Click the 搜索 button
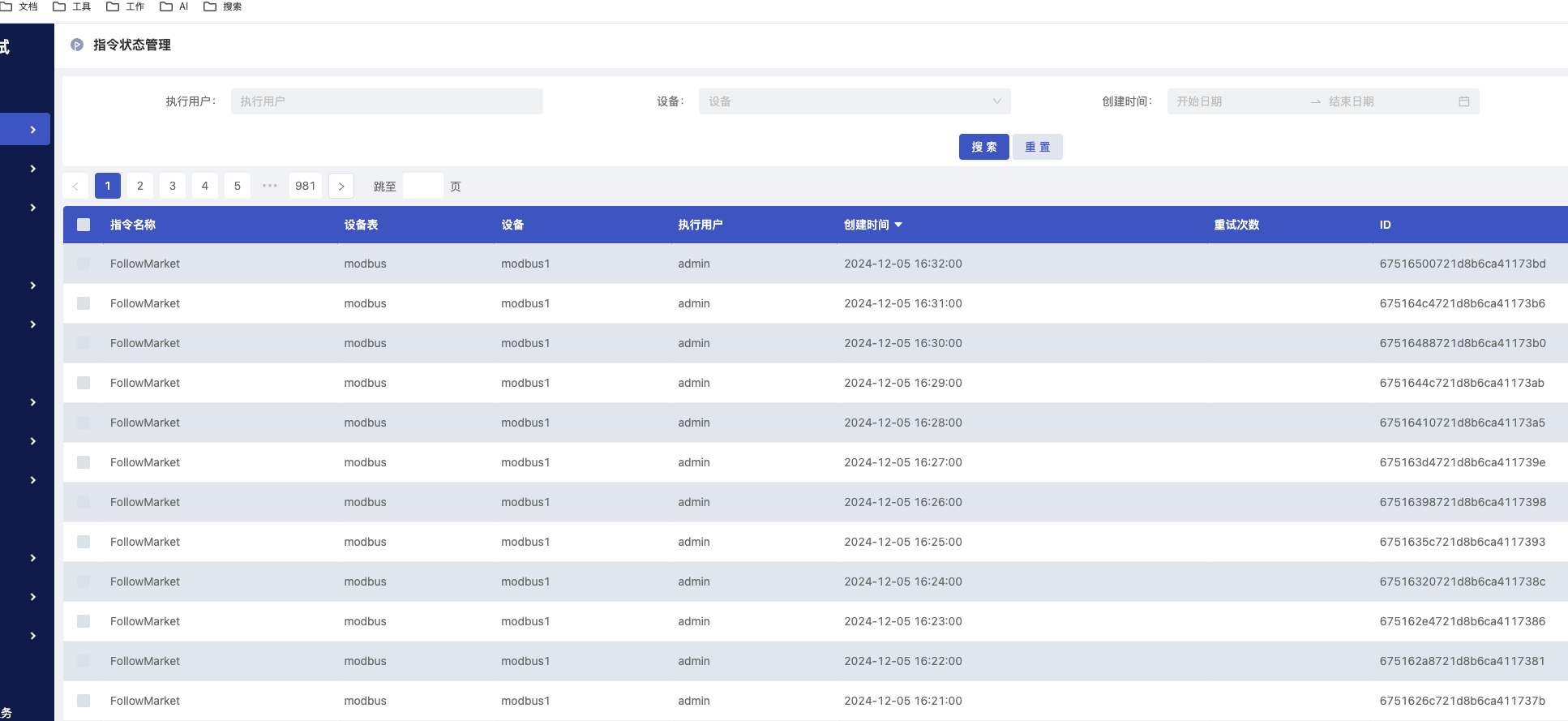Screen dimensions: 1568x721 click(984, 147)
